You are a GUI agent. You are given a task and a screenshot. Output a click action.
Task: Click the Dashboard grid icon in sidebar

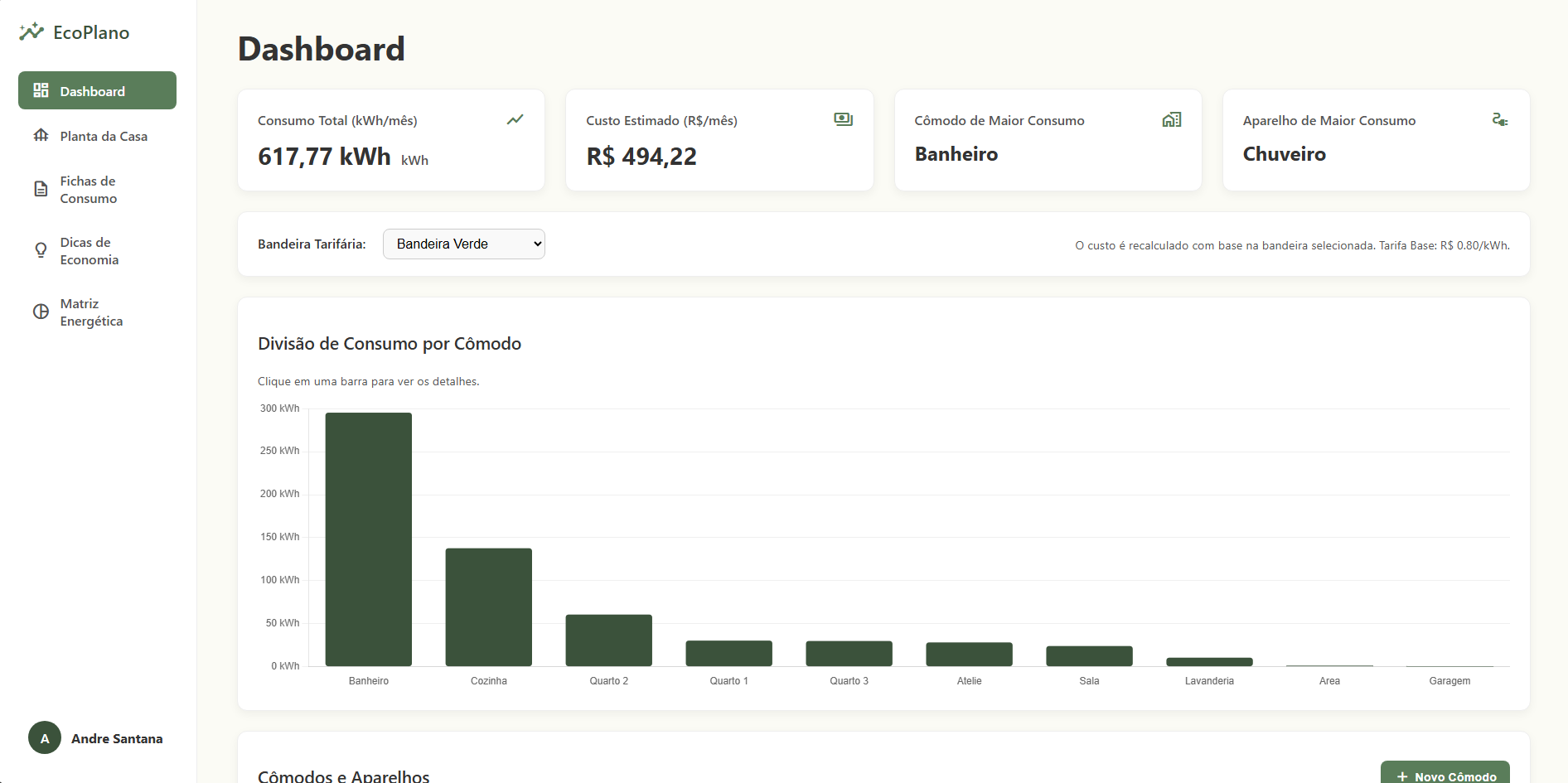coord(41,90)
